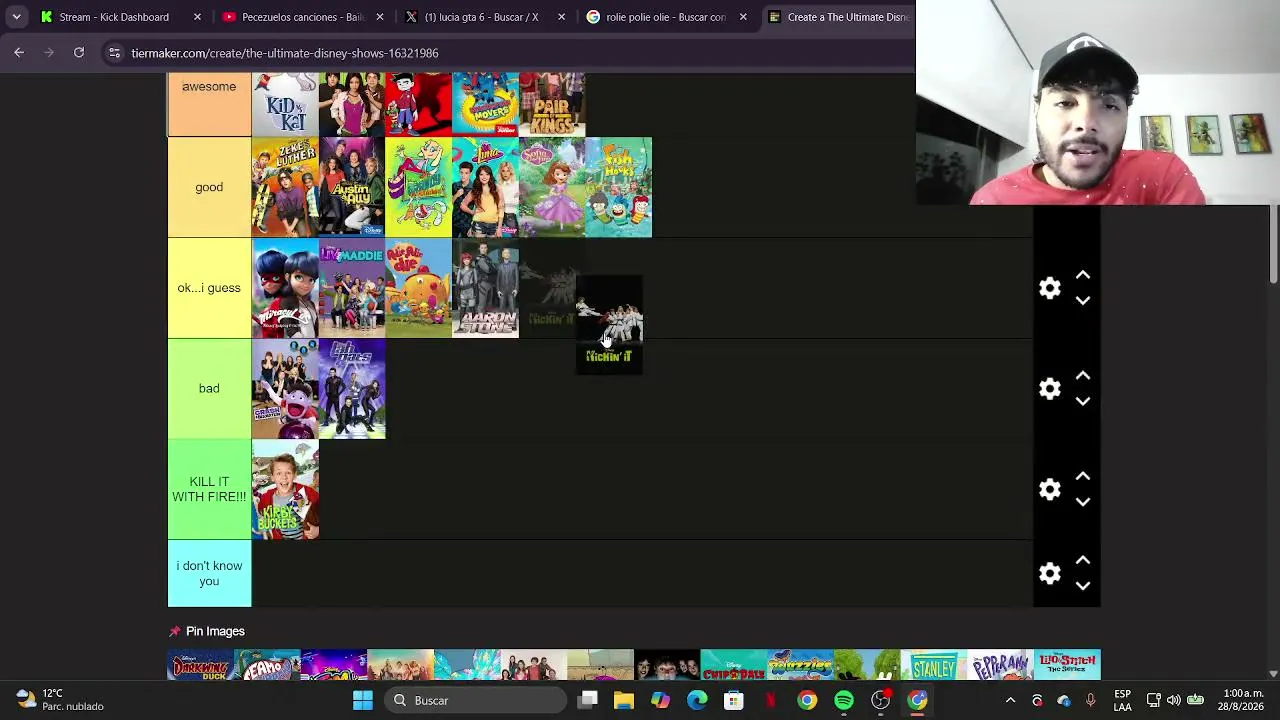Open the Windows Start menu
This screenshot has width=1280, height=720.
pyautogui.click(x=363, y=700)
